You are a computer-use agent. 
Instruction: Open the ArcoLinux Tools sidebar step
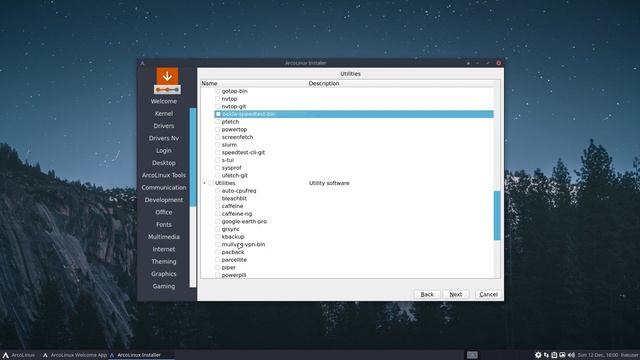(x=164, y=175)
